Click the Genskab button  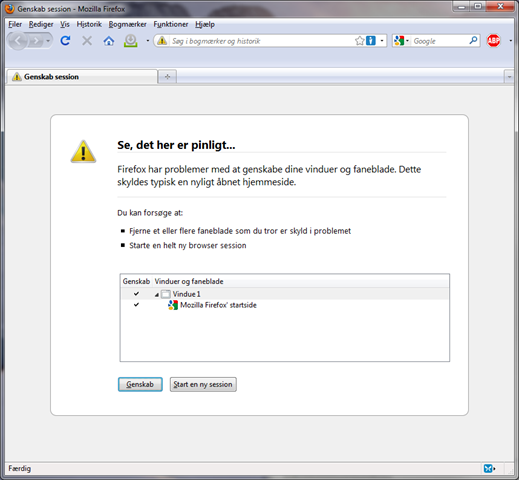point(140,384)
